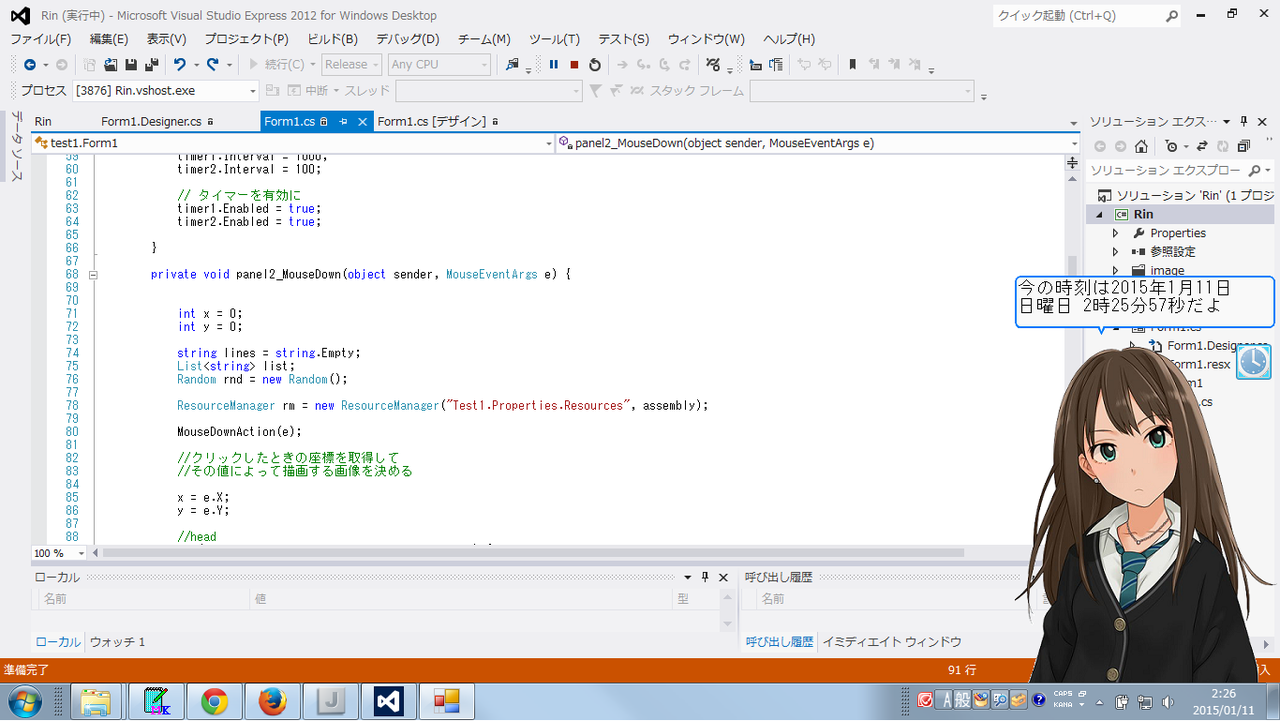Pin the Solution Explorer panel
The height and width of the screenshot is (721, 1280).
point(1244,121)
